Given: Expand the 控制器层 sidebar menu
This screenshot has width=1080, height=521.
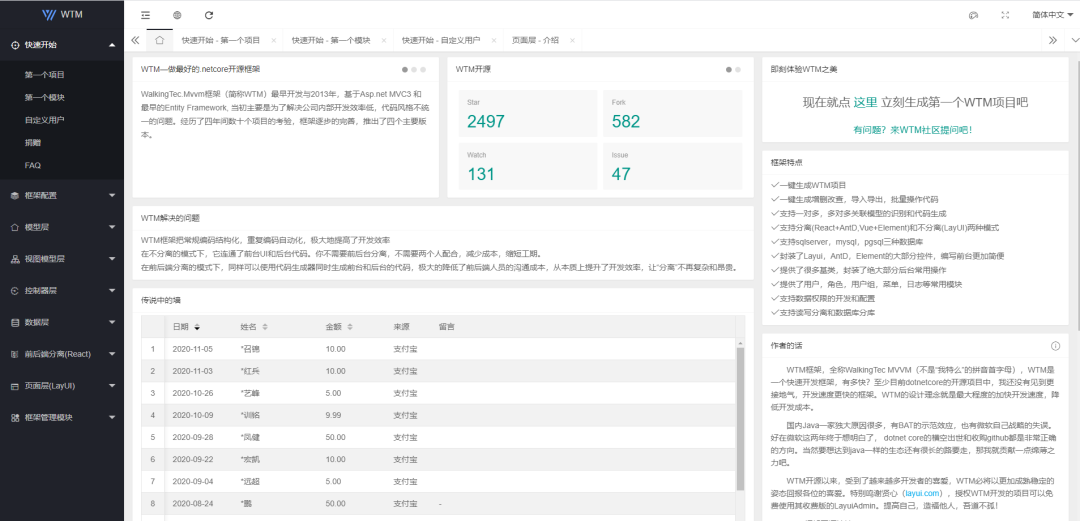Looking at the screenshot, I should (62, 291).
